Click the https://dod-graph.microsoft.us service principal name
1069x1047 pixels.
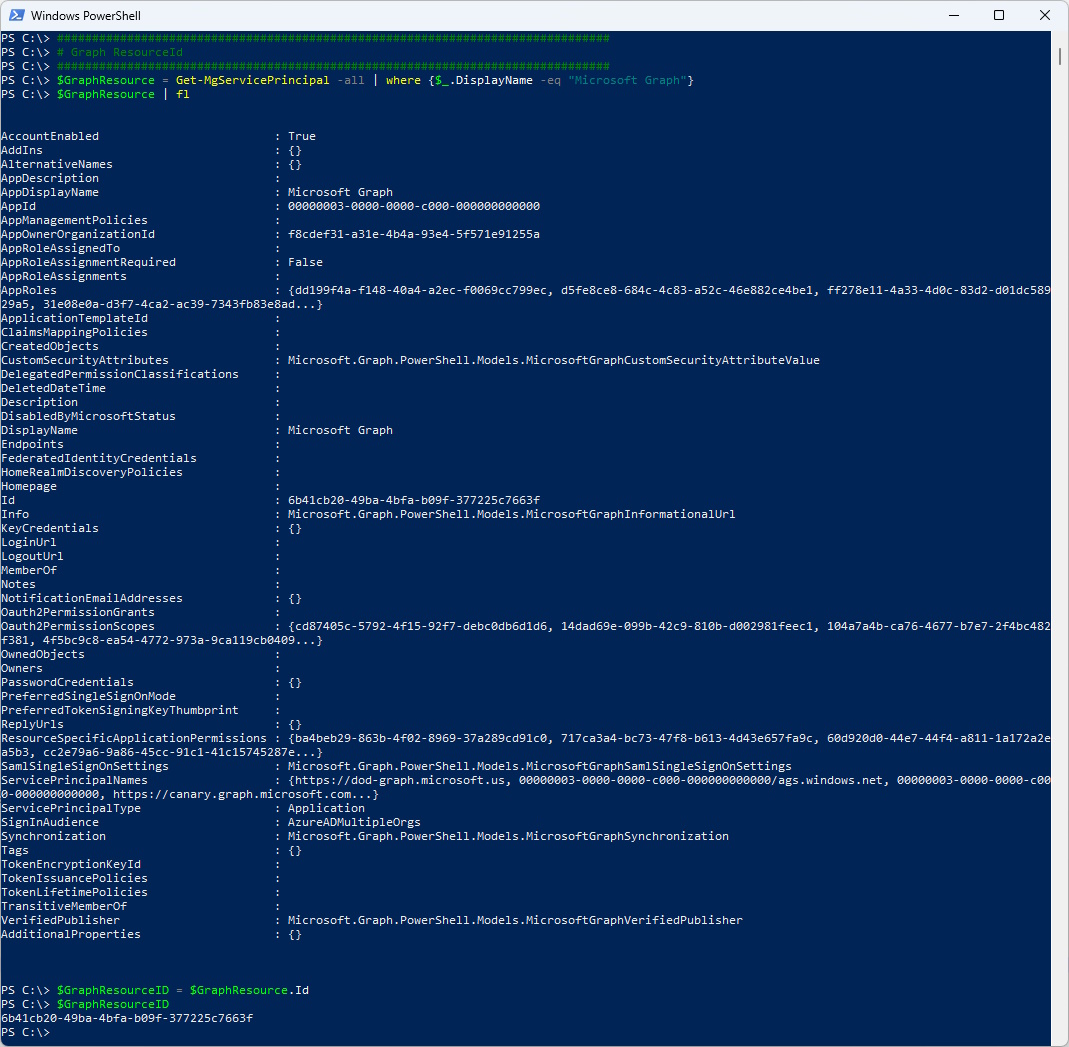tap(400, 780)
